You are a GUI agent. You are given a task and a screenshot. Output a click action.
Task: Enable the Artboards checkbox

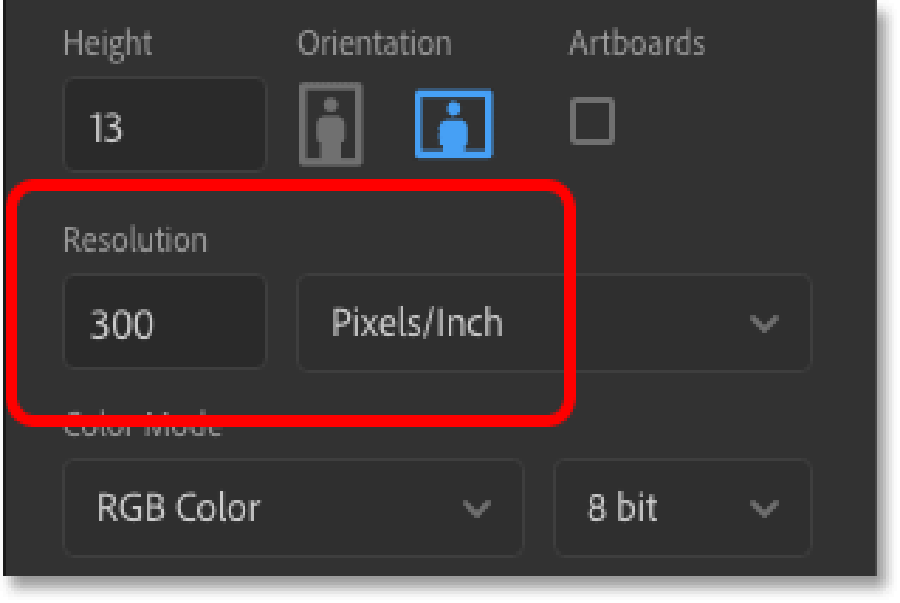point(592,121)
